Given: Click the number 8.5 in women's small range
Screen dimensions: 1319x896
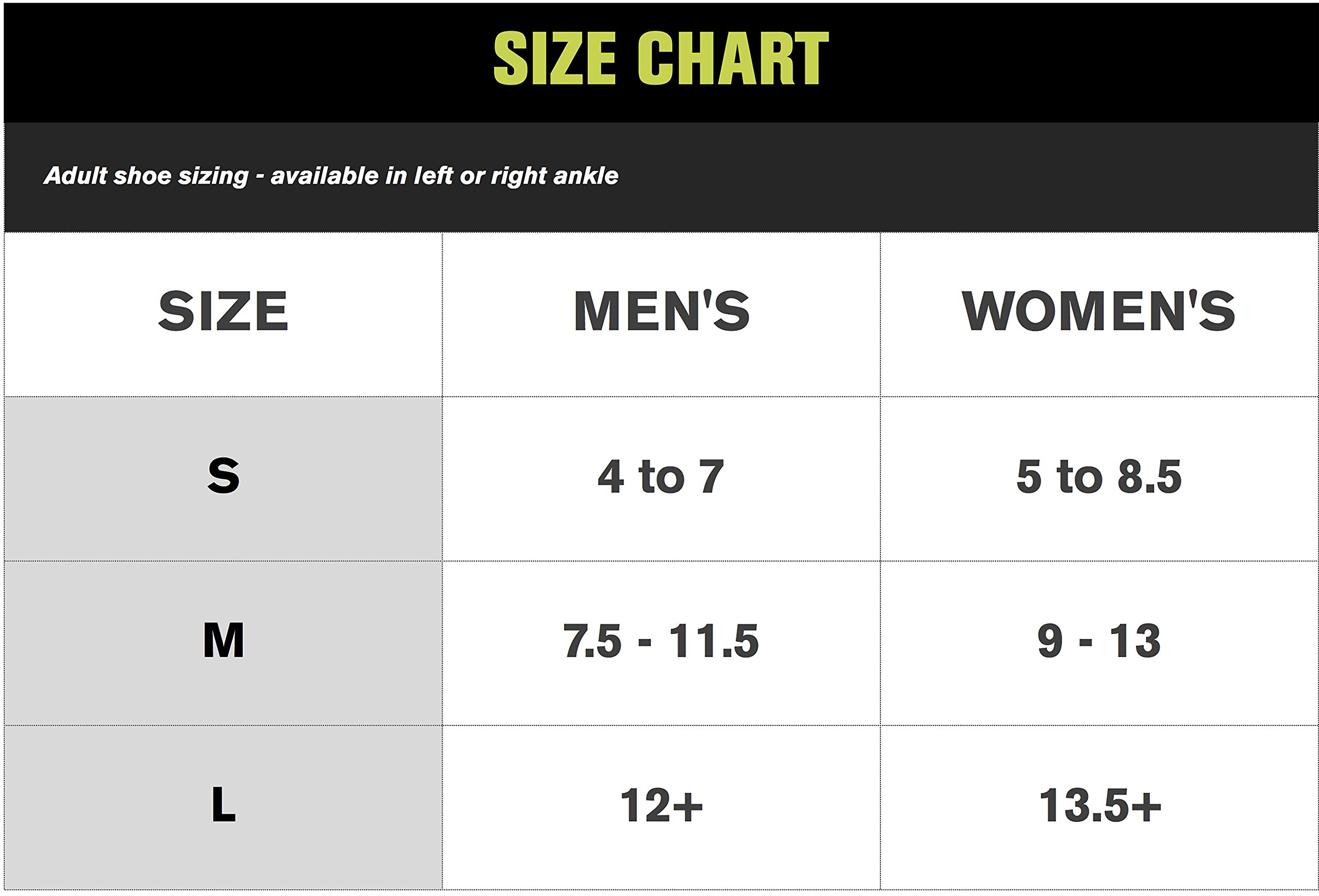Looking at the screenshot, I should tap(1149, 477).
